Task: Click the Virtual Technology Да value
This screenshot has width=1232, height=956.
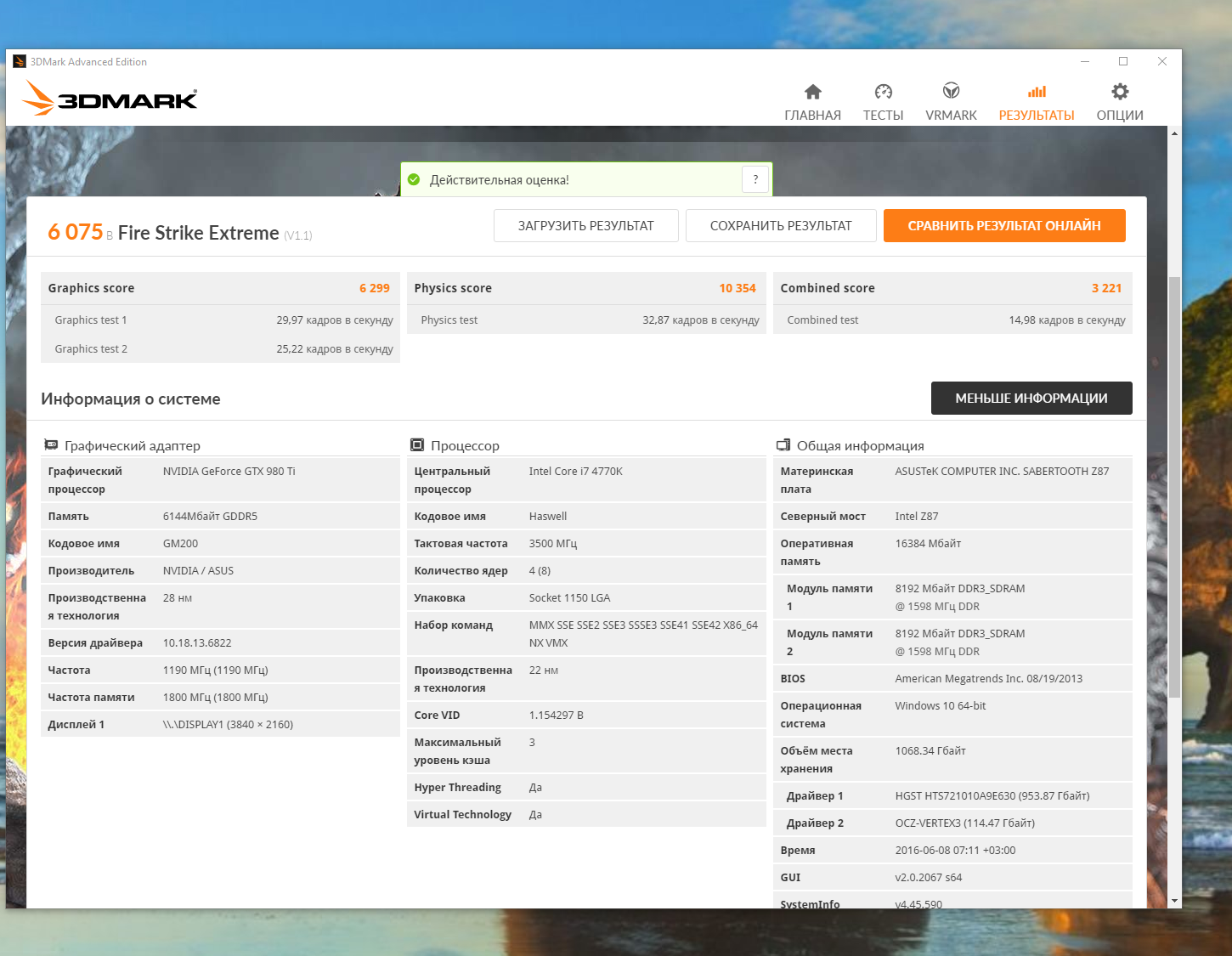Action: click(535, 814)
